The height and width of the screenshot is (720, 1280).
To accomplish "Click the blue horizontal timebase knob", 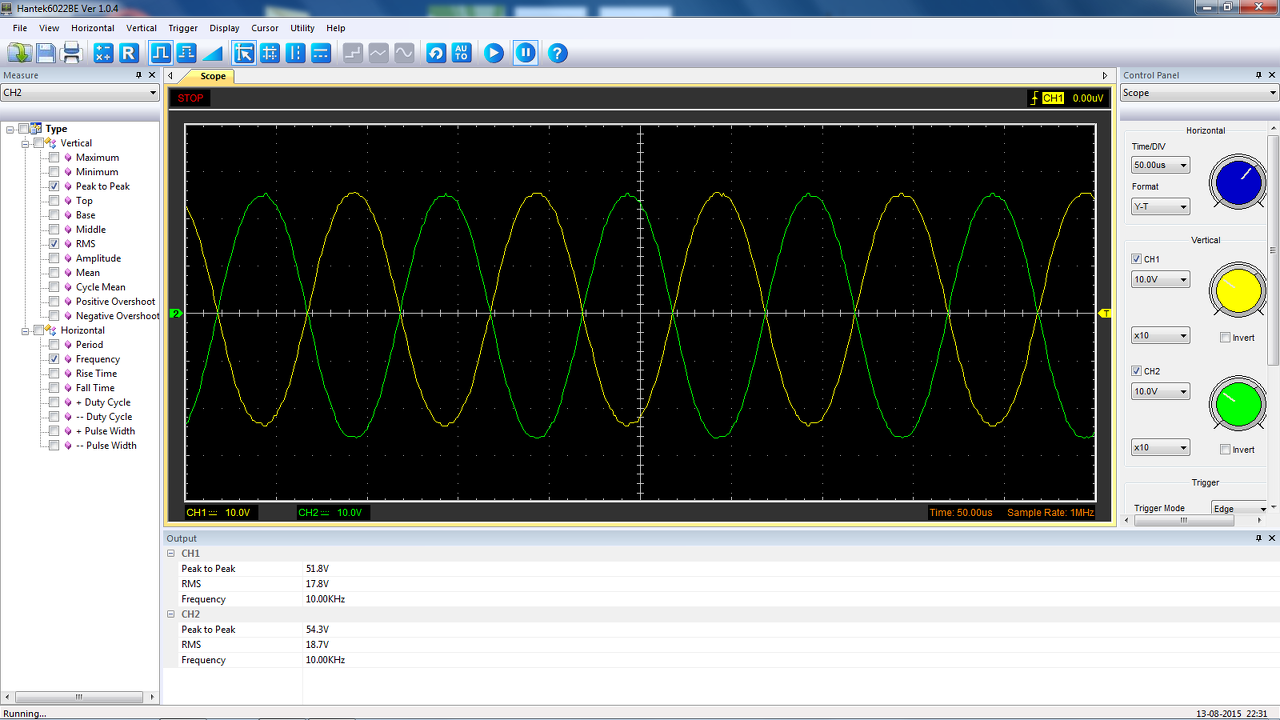I will pyautogui.click(x=1238, y=184).
